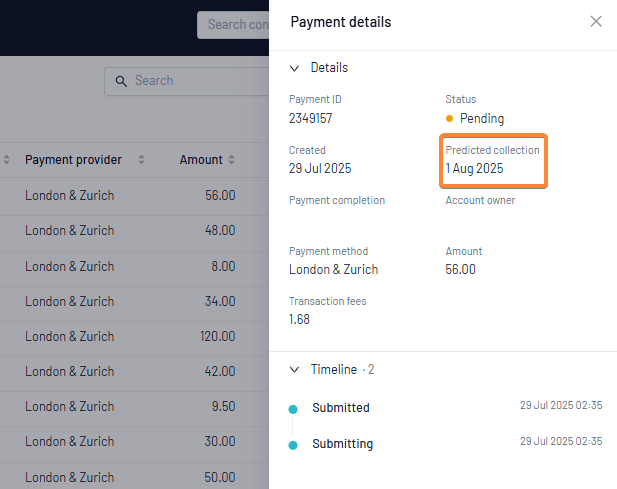
Task: Click the Timeline section title
Action: coord(334,369)
